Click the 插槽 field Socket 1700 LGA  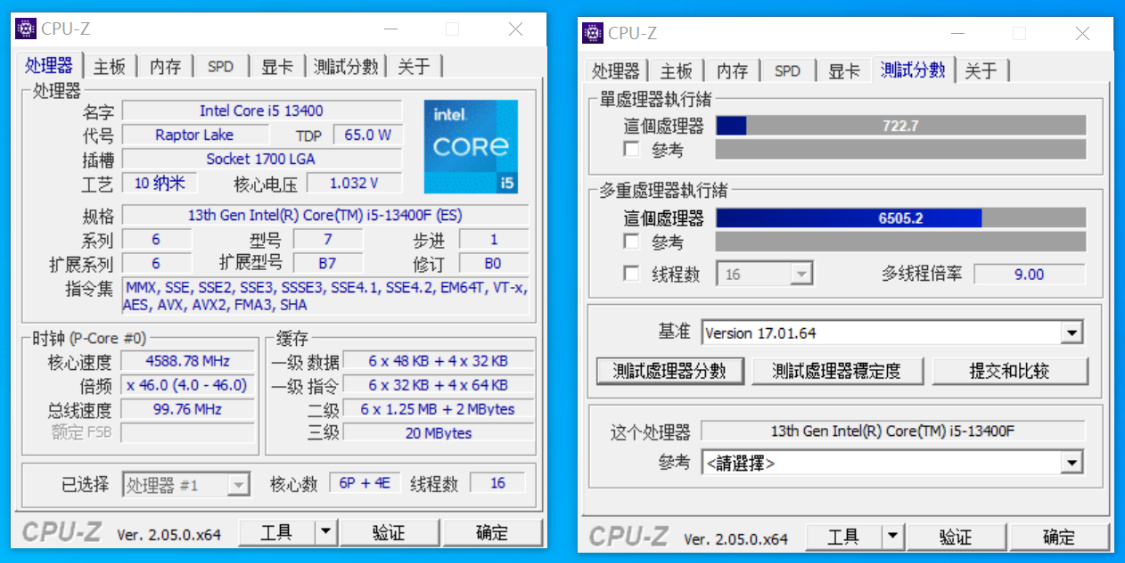[261, 159]
